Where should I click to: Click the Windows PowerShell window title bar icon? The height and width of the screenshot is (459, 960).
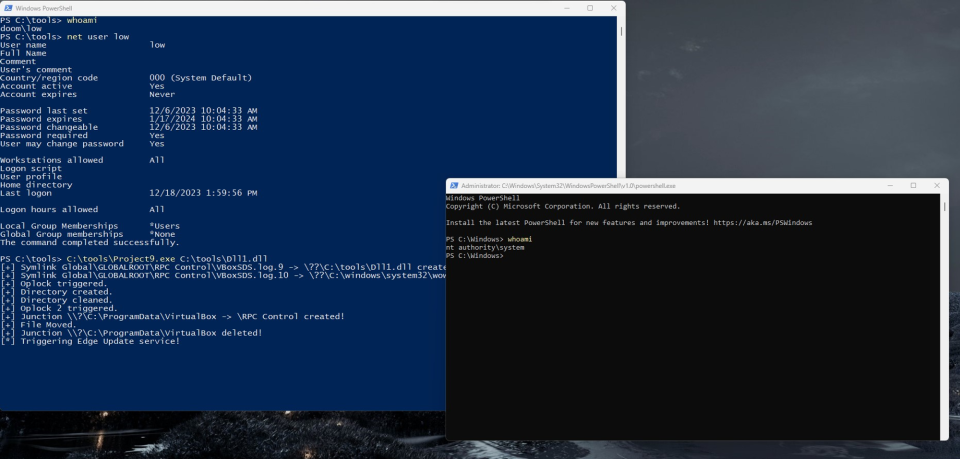tap(8, 8)
